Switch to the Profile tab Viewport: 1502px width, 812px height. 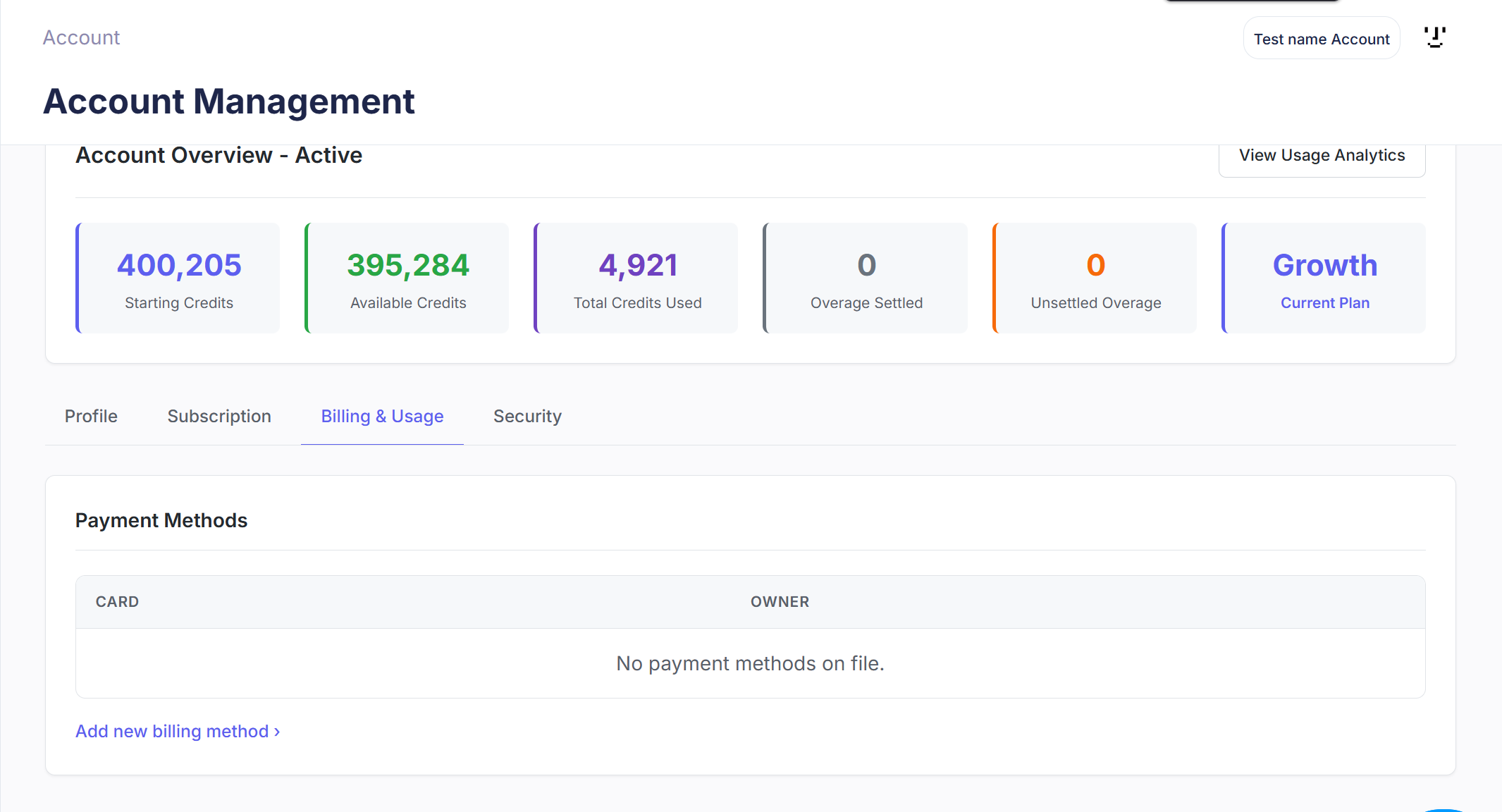[x=91, y=417]
